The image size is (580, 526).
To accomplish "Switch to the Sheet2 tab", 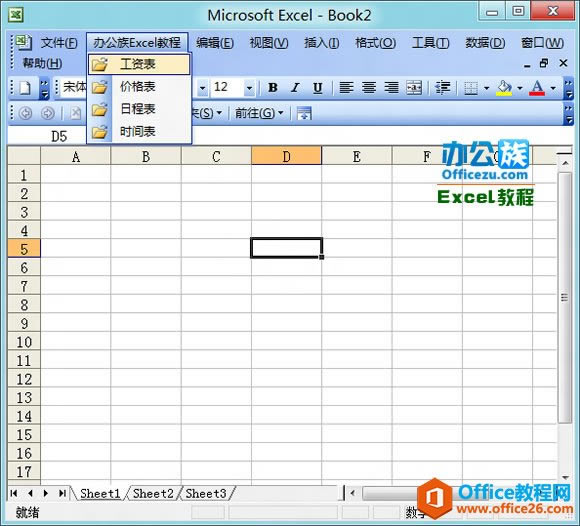I will tap(153, 493).
